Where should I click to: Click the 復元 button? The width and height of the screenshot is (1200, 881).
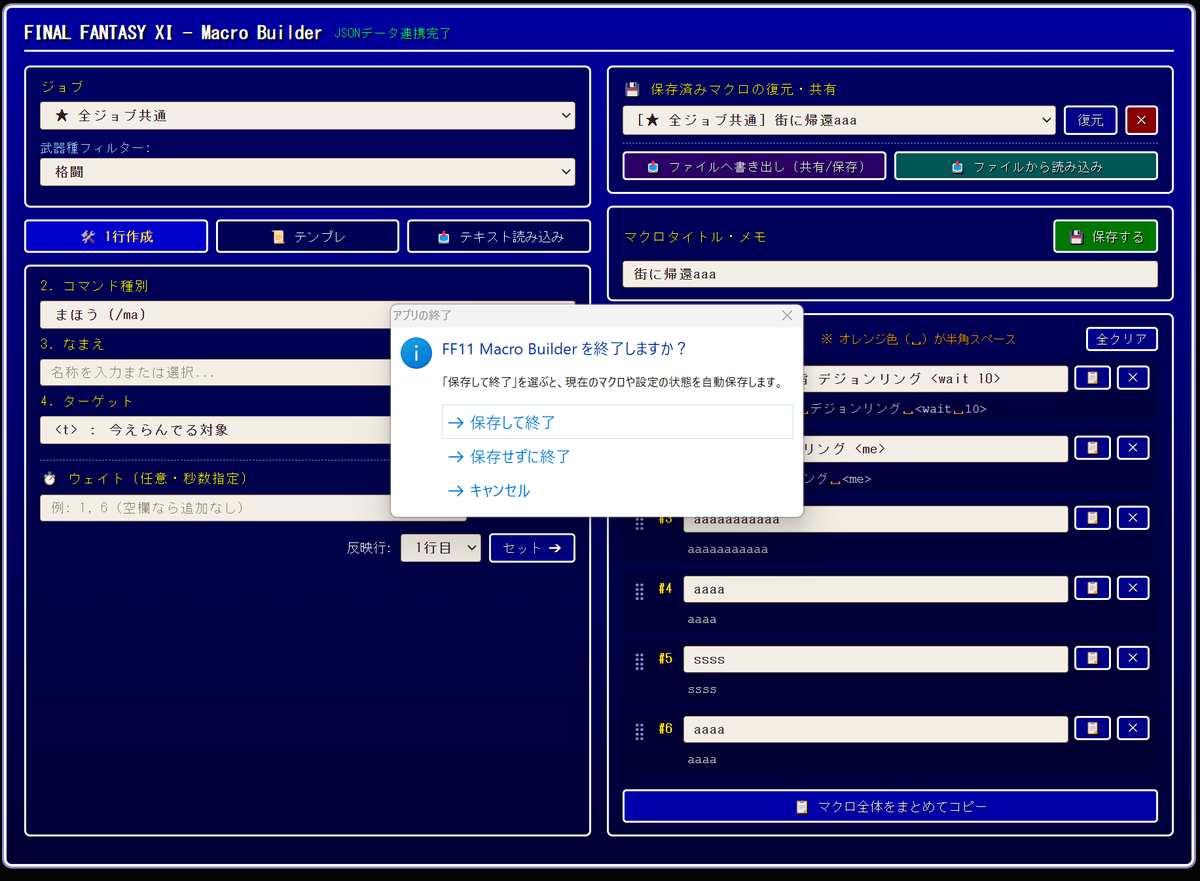1090,120
